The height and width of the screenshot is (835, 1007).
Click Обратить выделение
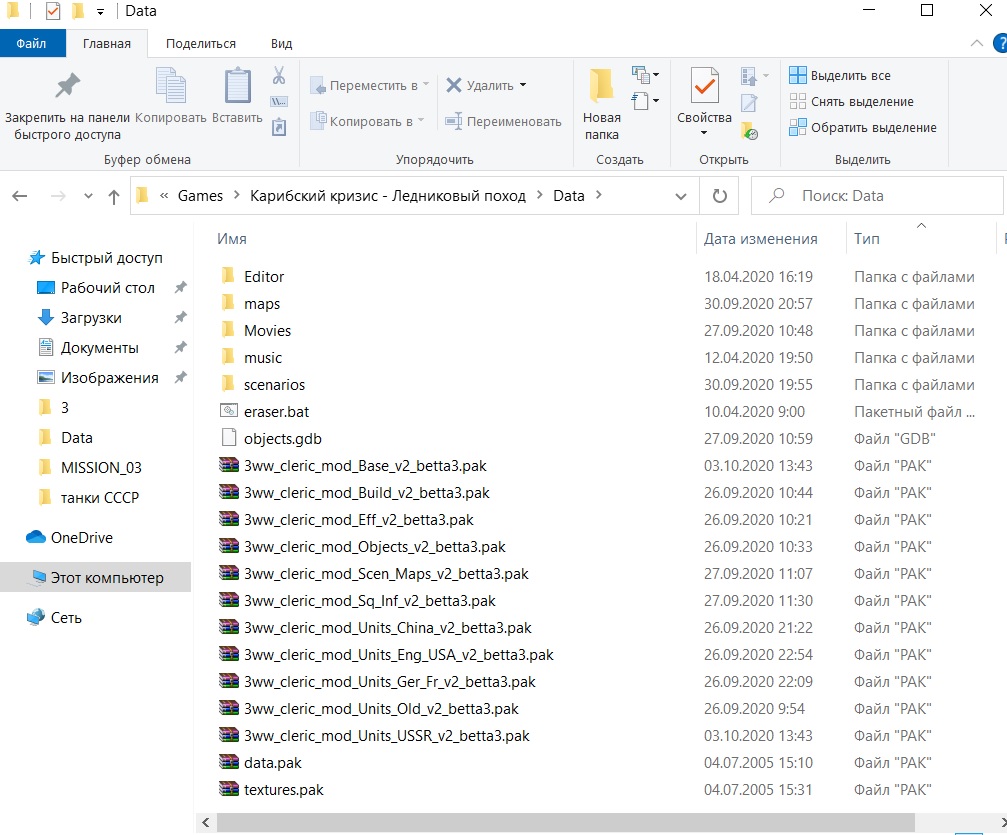click(863, 127)
